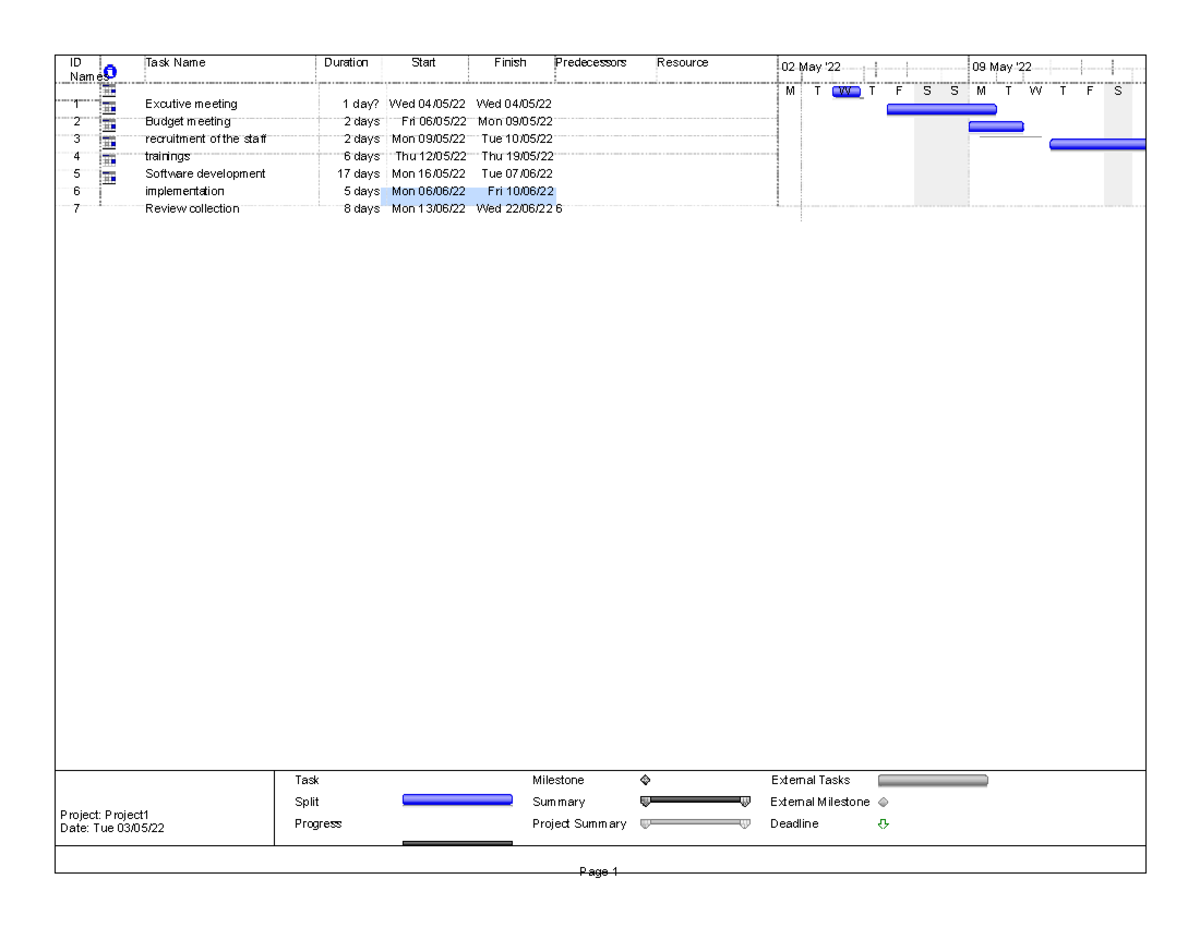Click the indicator icon beside Software development
This screenshot has width=1200, height=927.
[109, 174]
